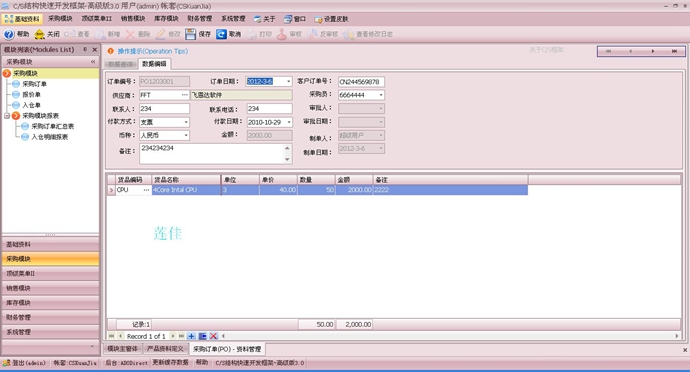Close the Modules List panel

[94, 50]
